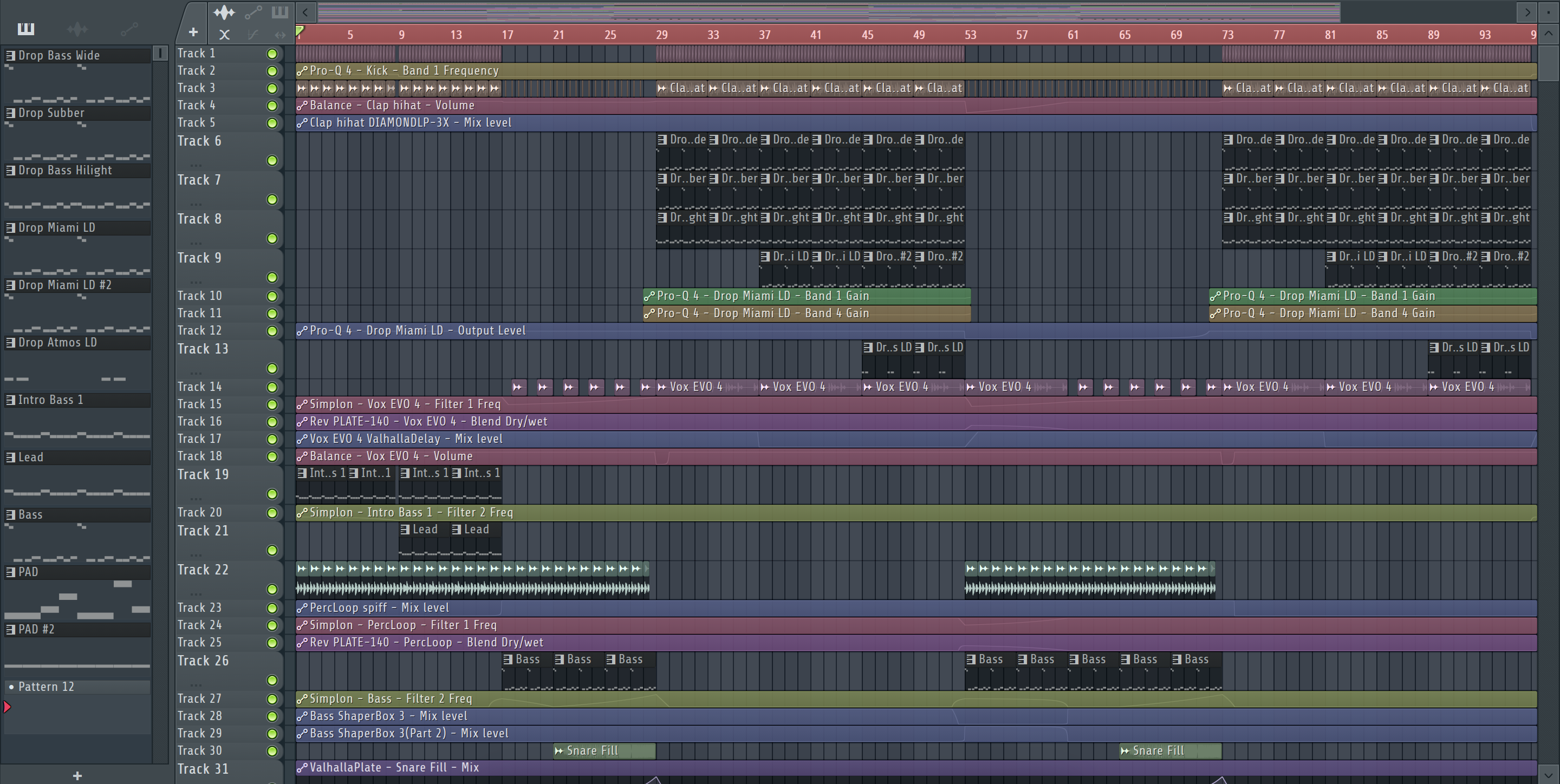Show automation clips in the picker panel
This screenshot has height=784, width=1560.
(x=129, y=29)
